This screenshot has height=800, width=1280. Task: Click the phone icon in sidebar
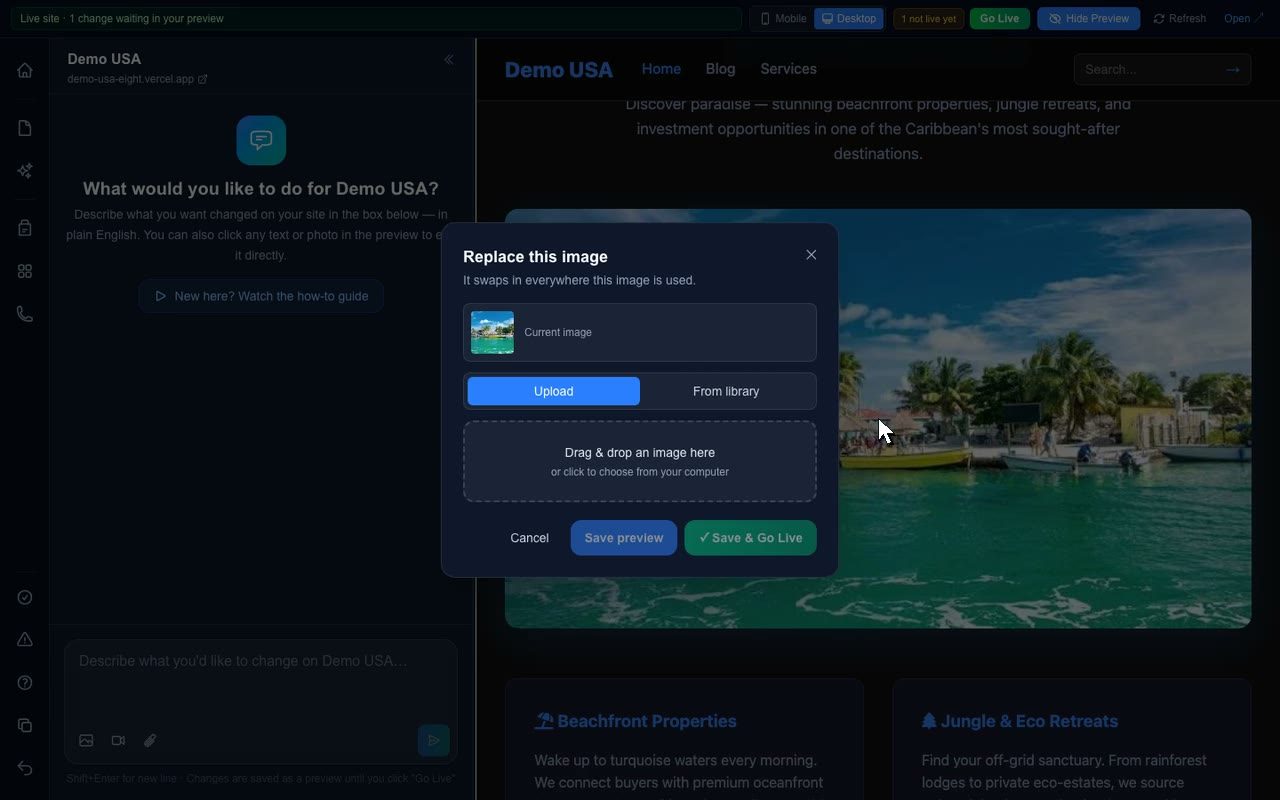click(25, 314)
